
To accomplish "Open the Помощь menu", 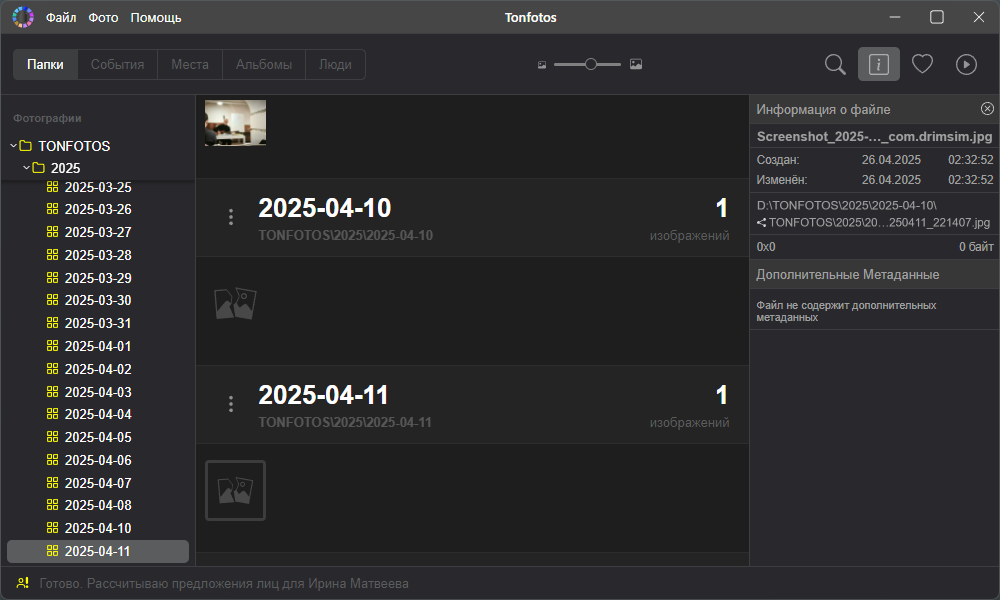I will tap(156, 18).
